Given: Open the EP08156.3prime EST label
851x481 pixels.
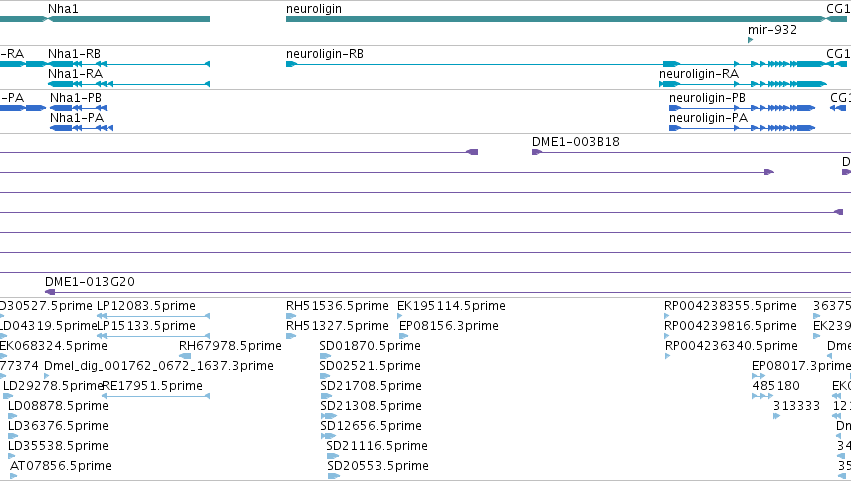Looking at the screenshot, I should coord(448,326).
